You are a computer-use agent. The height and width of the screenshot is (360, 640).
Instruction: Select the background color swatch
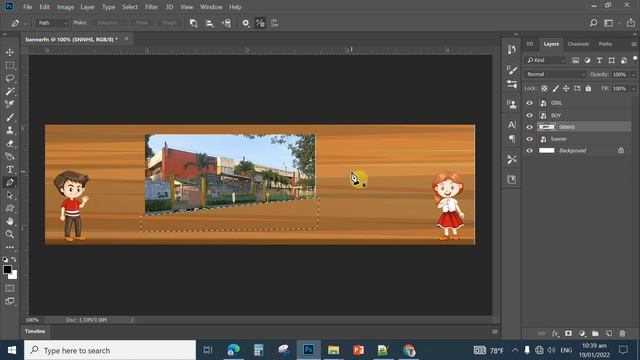click(x=14, y=276)
